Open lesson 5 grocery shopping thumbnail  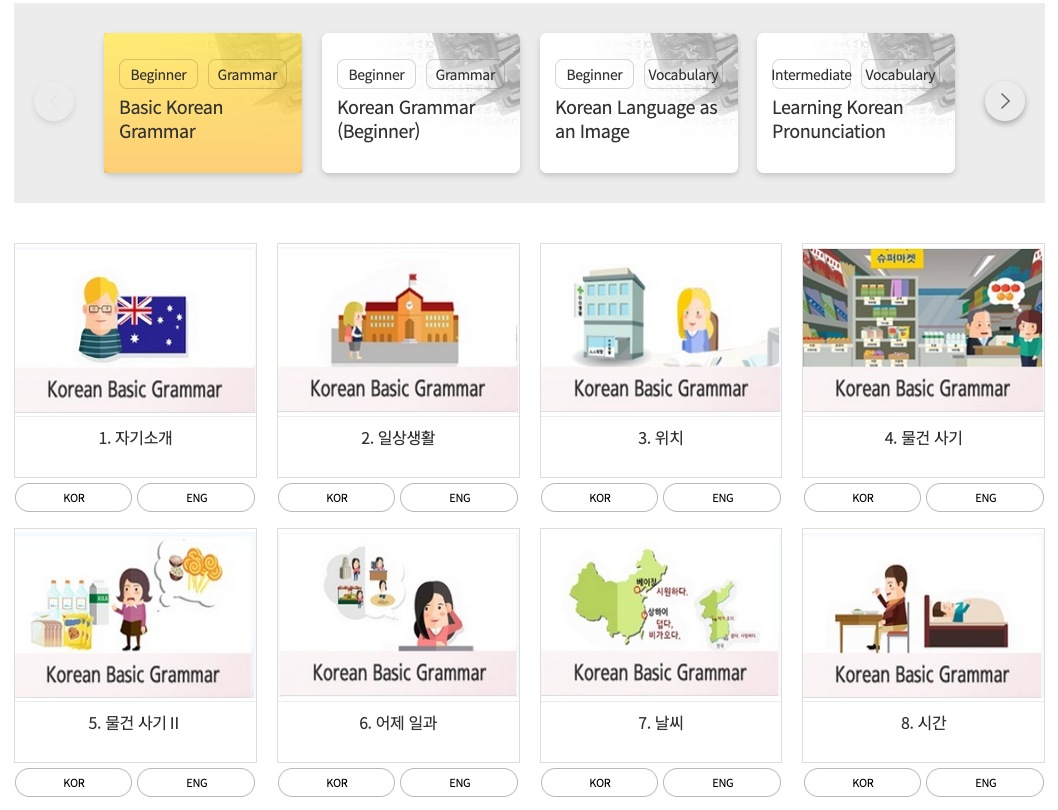point(135,614)
